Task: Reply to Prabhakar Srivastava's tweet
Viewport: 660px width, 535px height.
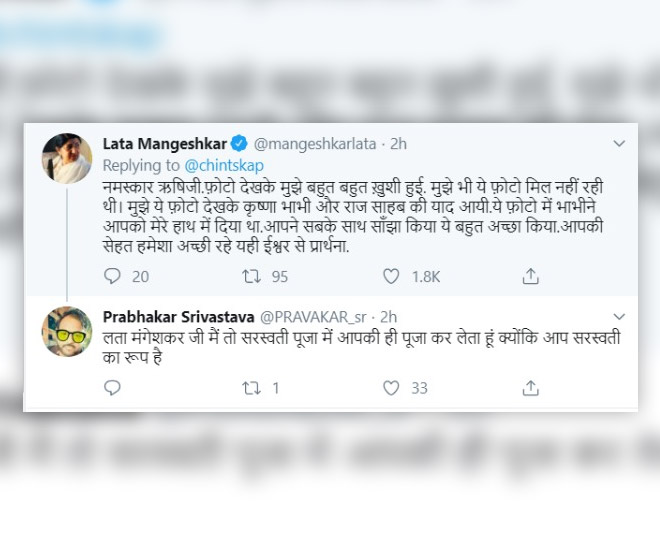Action: [111, 388]
